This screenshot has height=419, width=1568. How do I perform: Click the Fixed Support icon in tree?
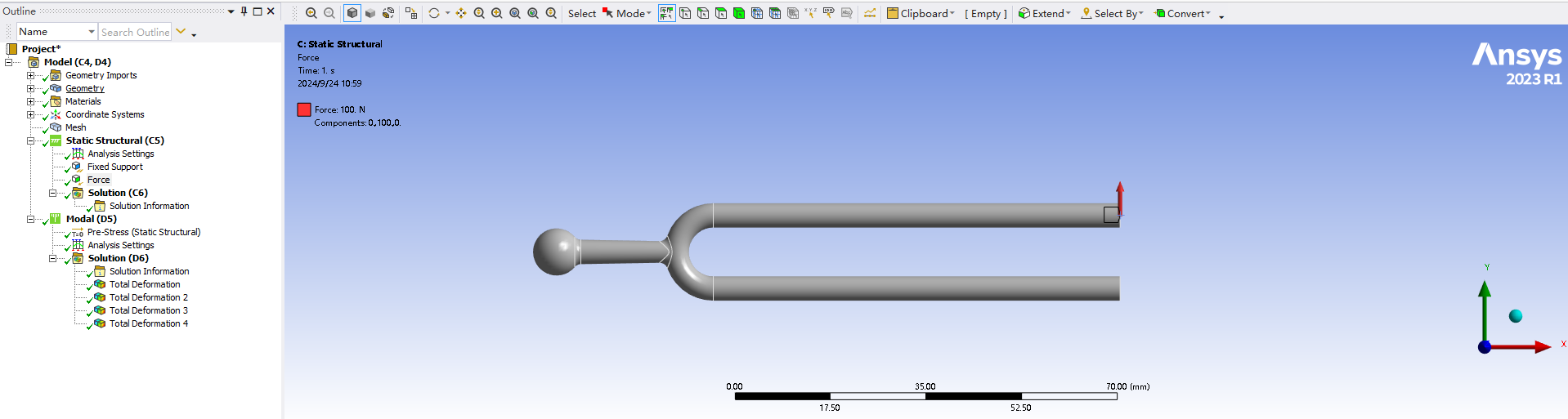tap(77, 167)
